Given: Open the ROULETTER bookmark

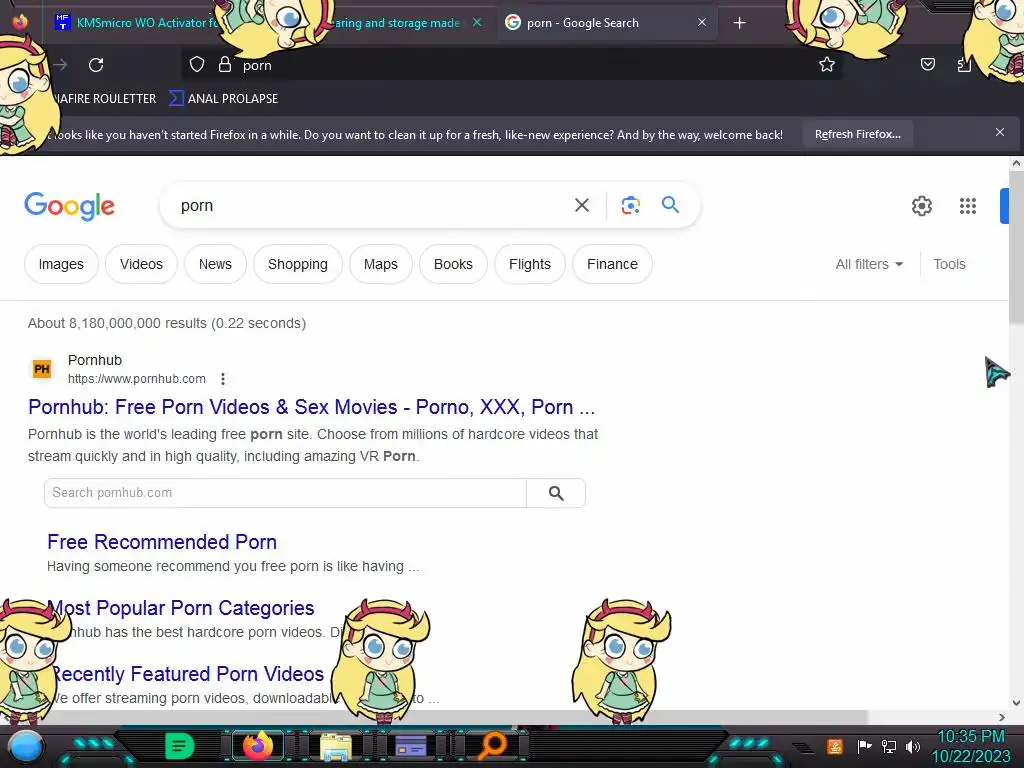Looking at the screenshot, I should tap(108, 99).
